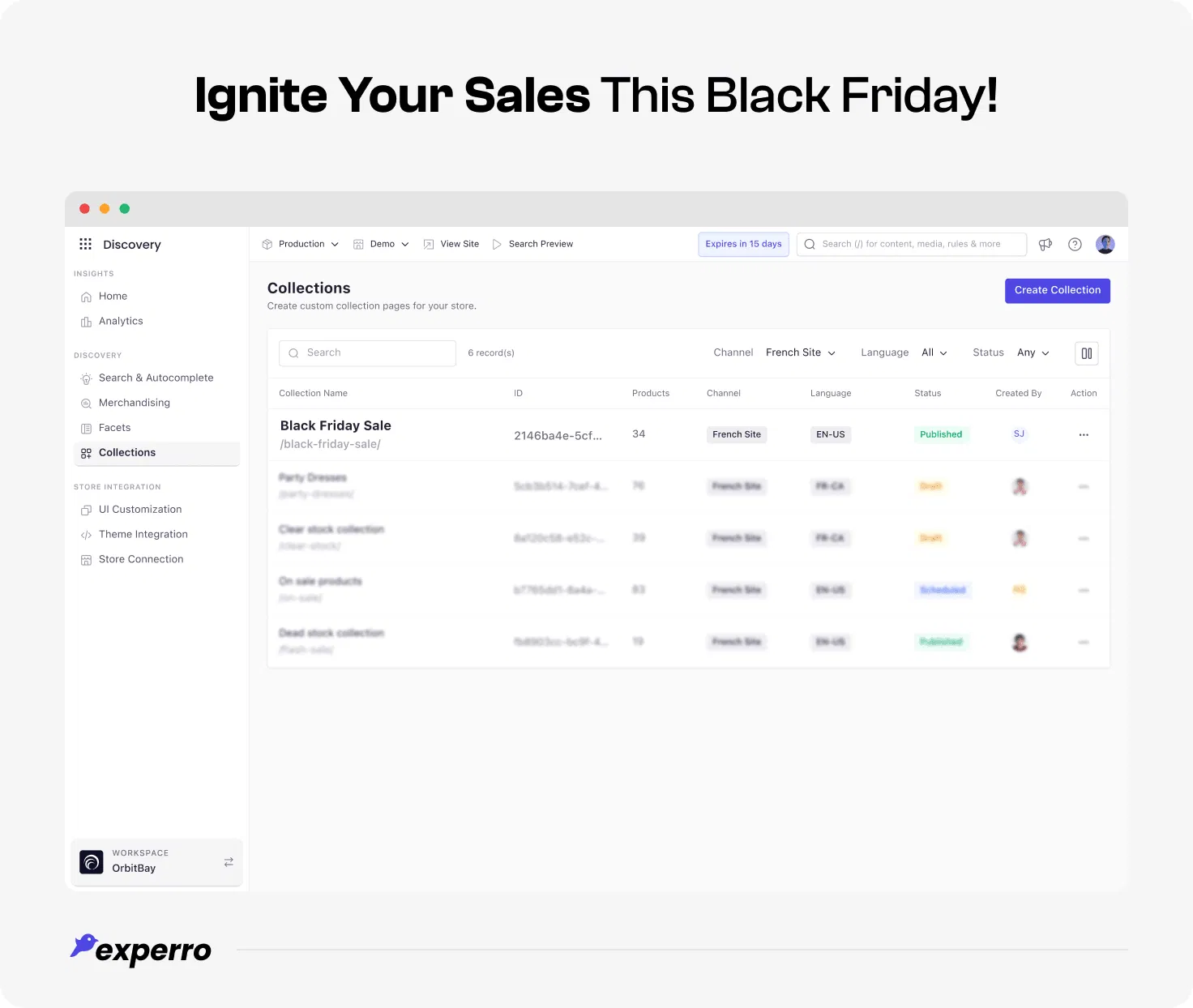Click the Create Collection button
This screenshot has width=1193, height=1008.
[1057, 290]
